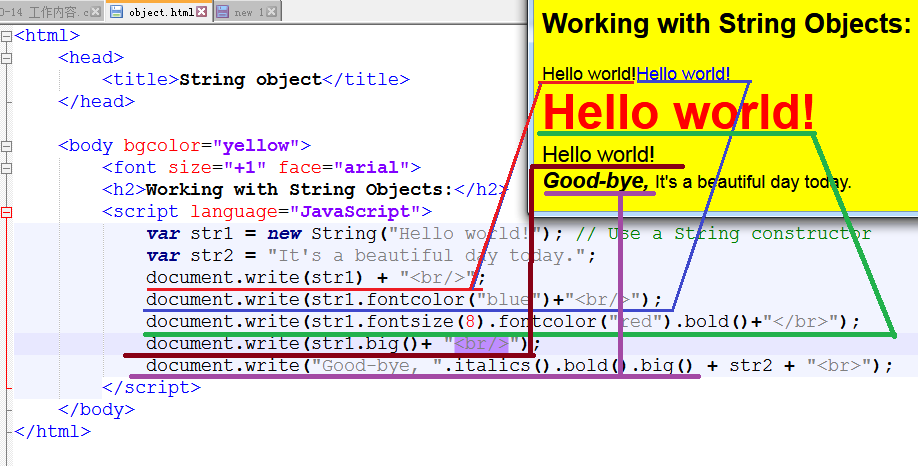
Task: Click the <h2> heading code line
Action: [305, 190]
